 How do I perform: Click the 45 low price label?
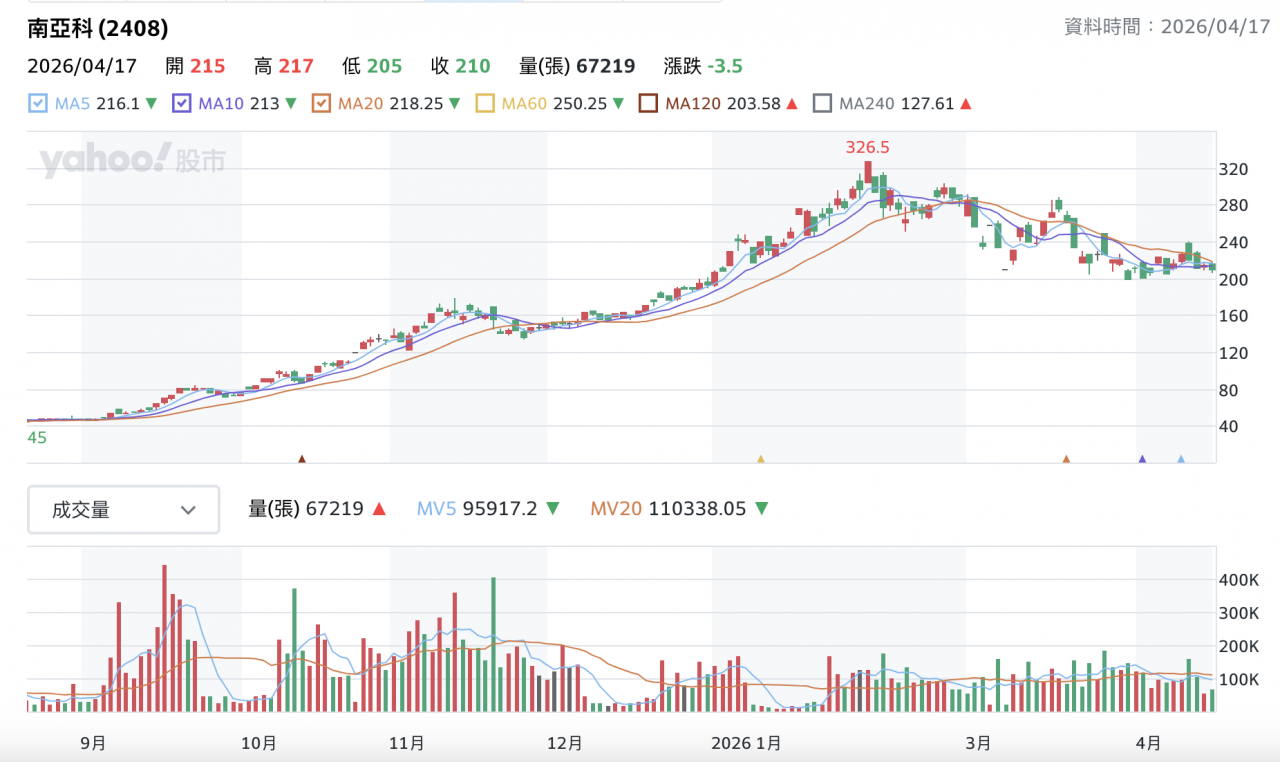point(37,438)
